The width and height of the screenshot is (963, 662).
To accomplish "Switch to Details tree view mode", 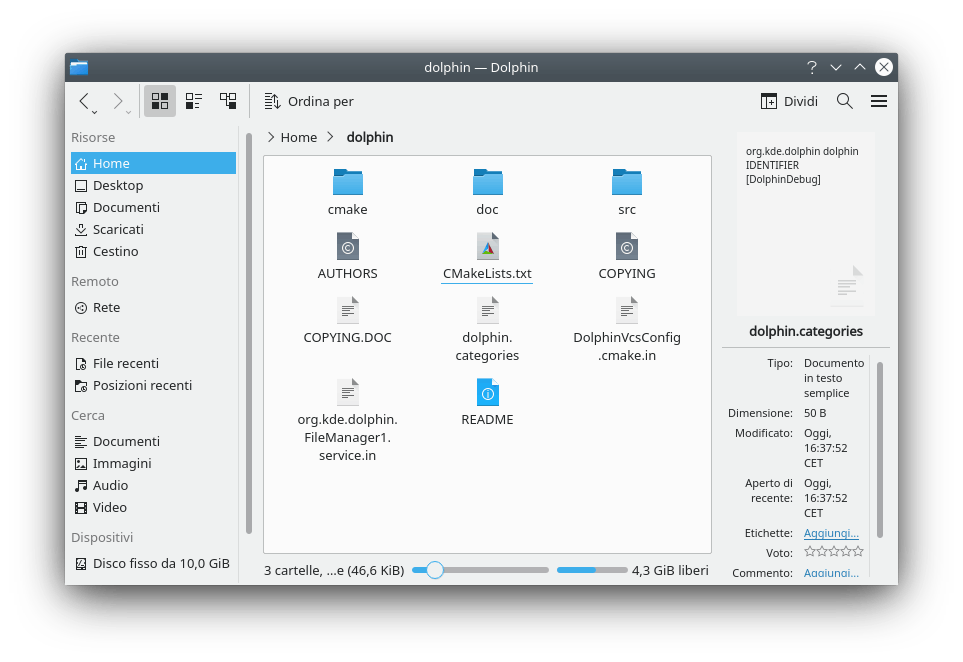I will (x=228, y=101).
